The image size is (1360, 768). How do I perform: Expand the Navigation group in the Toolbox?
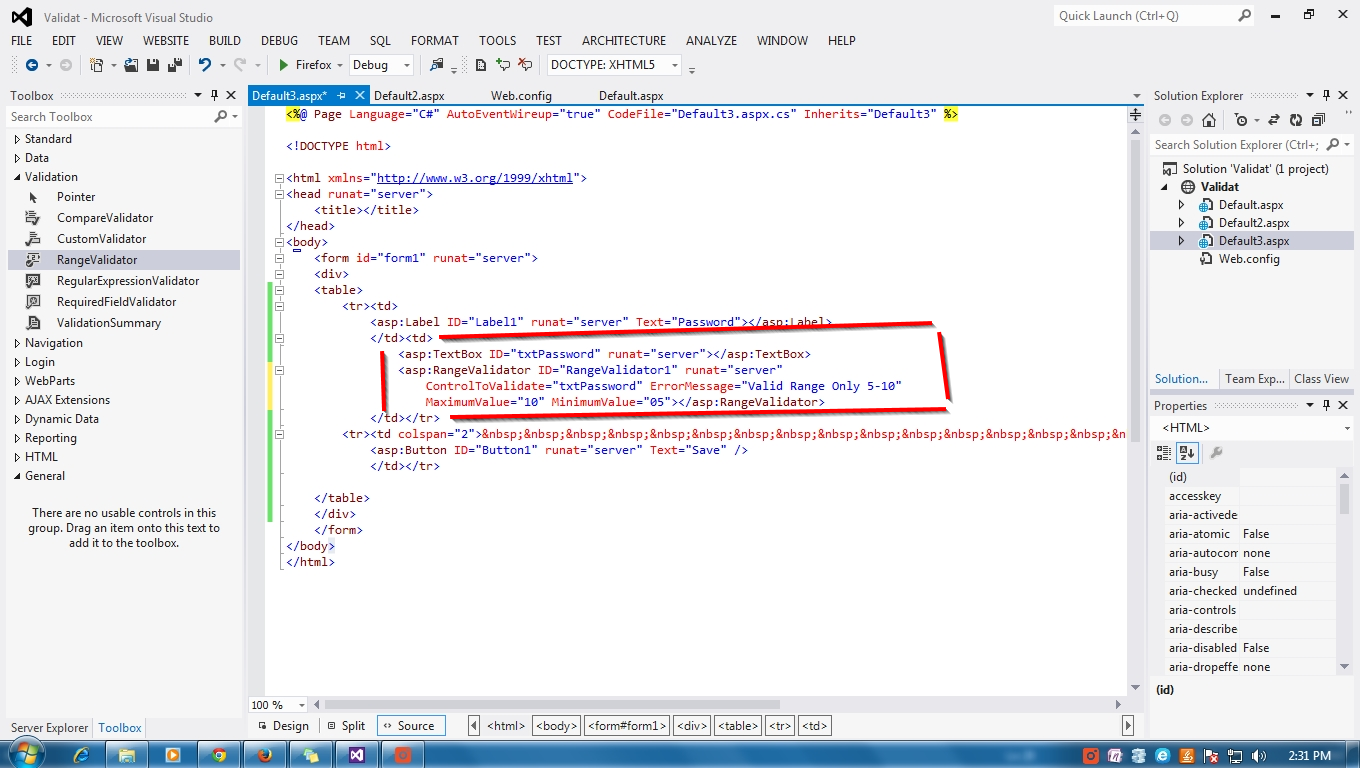tap(52, 342)
